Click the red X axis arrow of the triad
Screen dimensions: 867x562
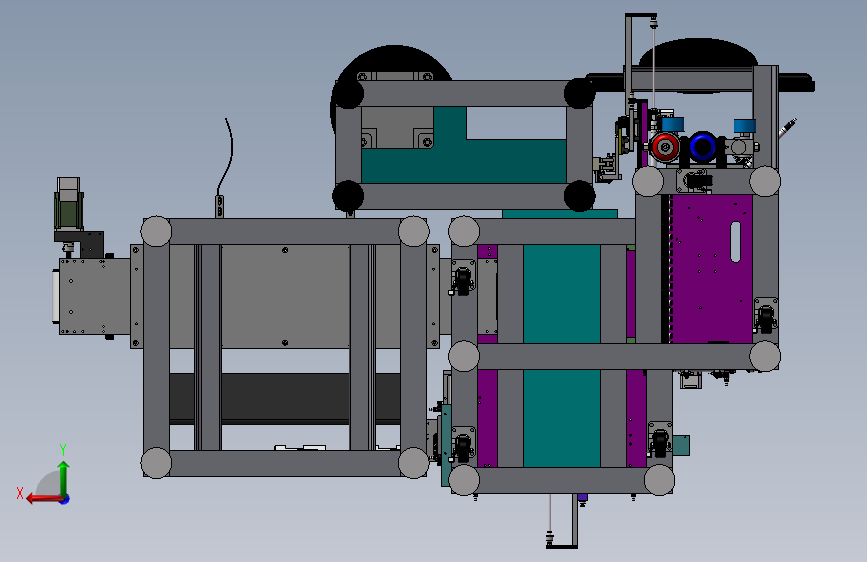point(44,499)
